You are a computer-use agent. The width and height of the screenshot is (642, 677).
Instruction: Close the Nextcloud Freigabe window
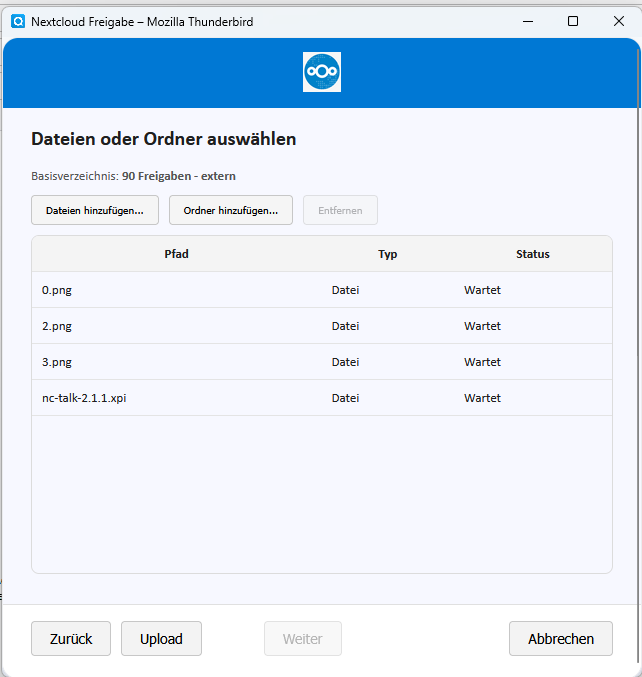coord(619,21)
